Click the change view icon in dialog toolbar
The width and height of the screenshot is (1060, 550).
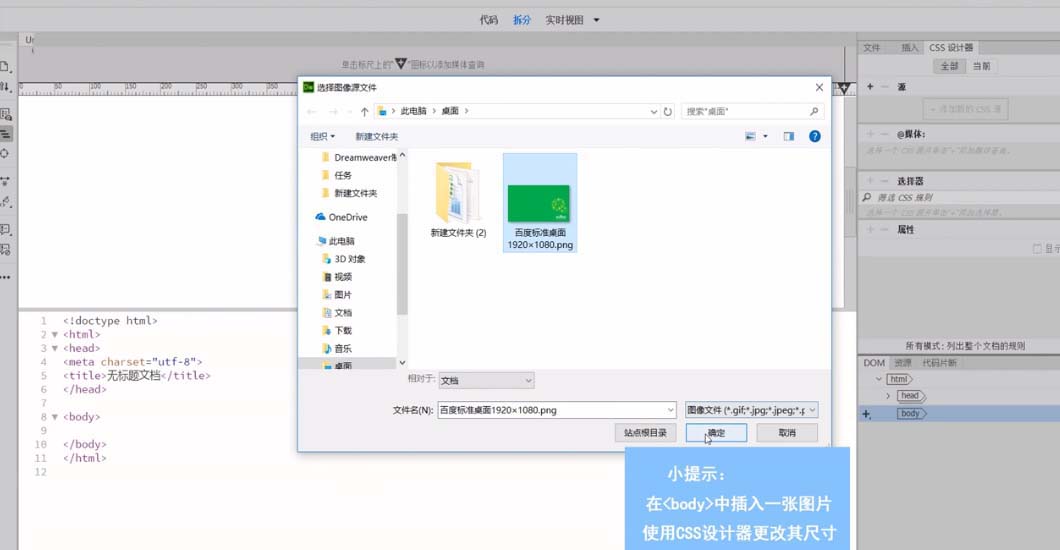point(751,136)
